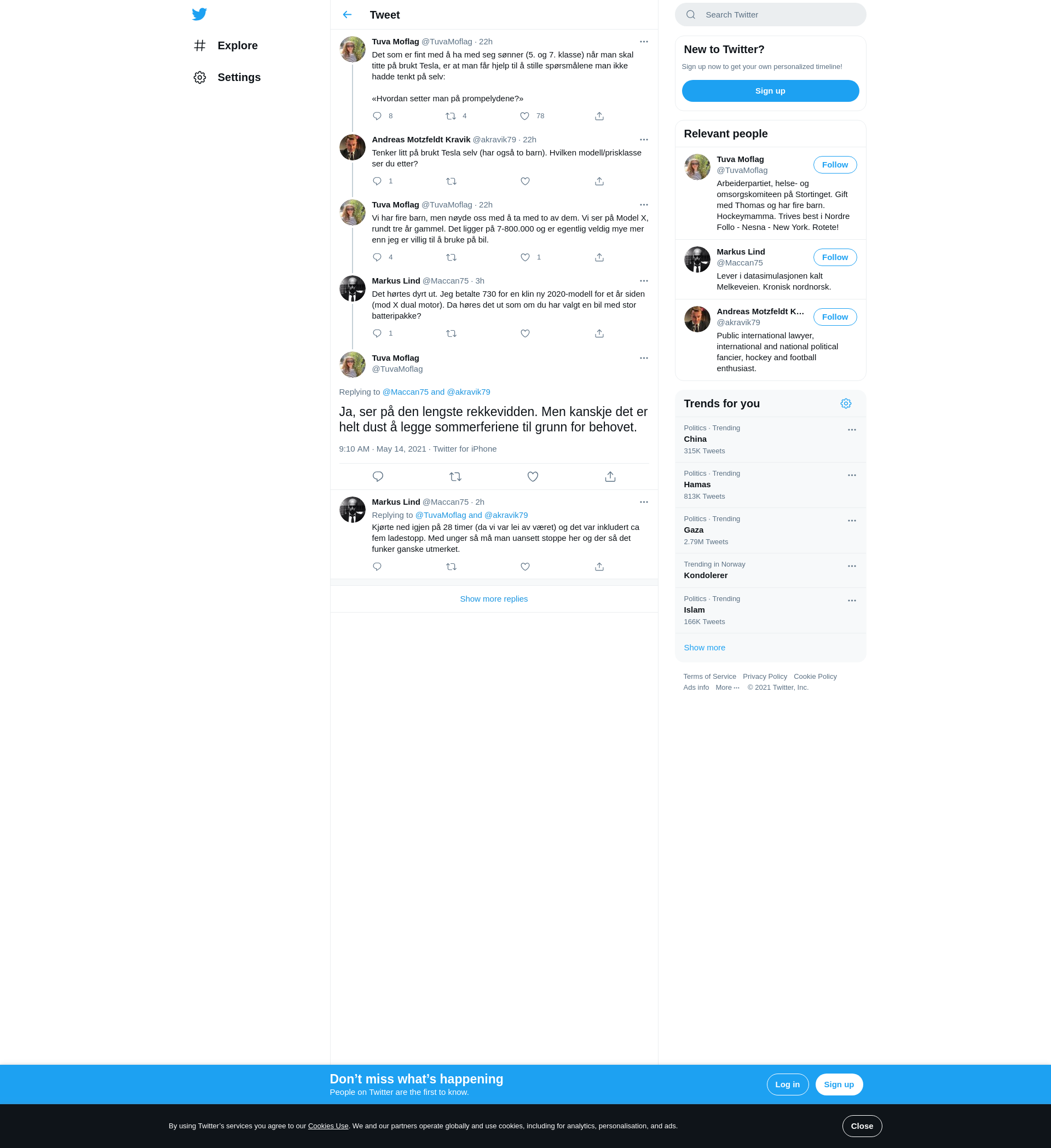Retweet Tuva's Model X tweet
The height and width of the screenshot is (1148, 1051).
click(x=451, y=257)
